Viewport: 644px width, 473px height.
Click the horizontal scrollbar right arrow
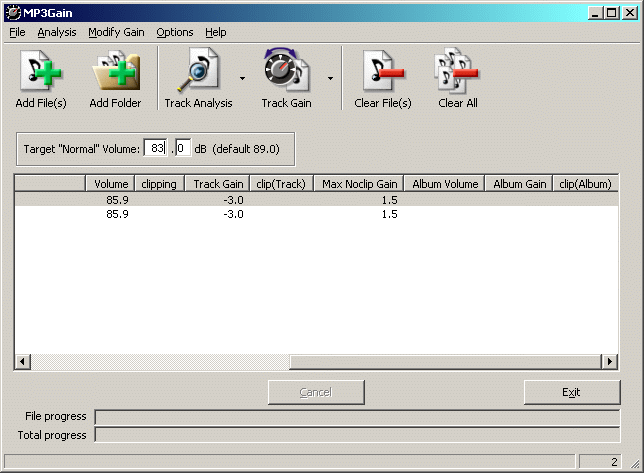click(610, 362)
